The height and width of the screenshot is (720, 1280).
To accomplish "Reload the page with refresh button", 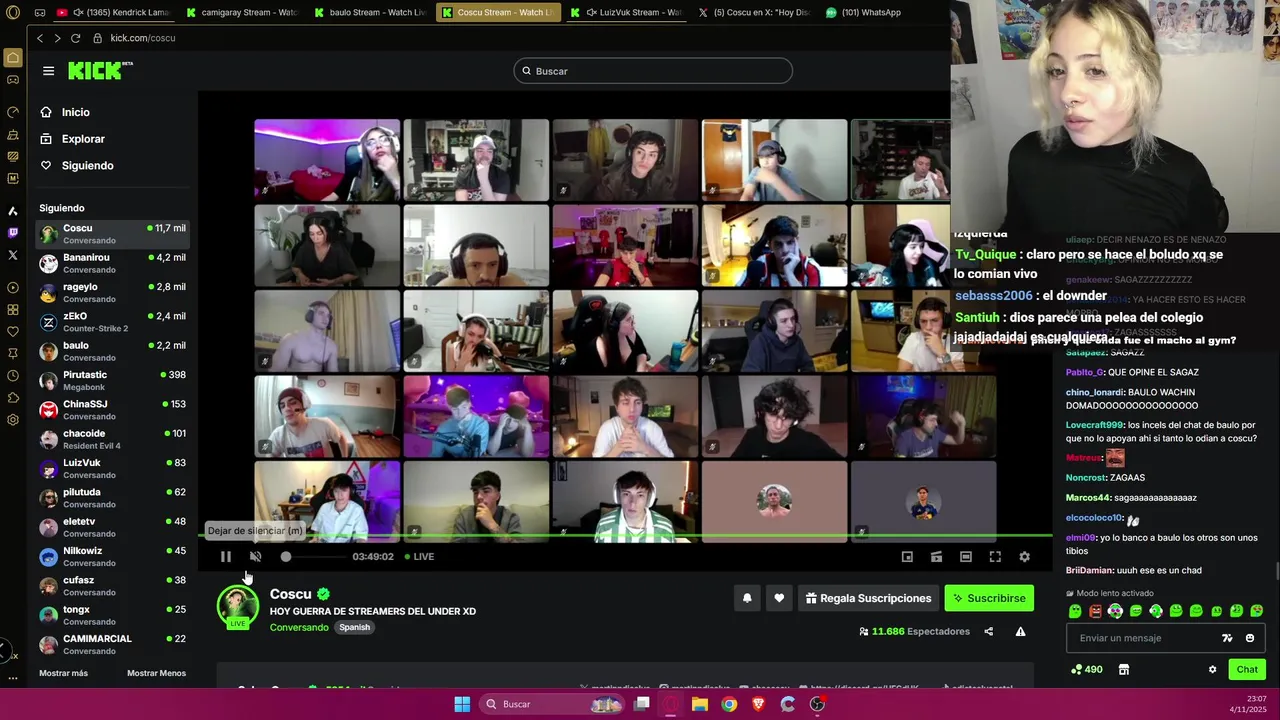I will (75, 38).
